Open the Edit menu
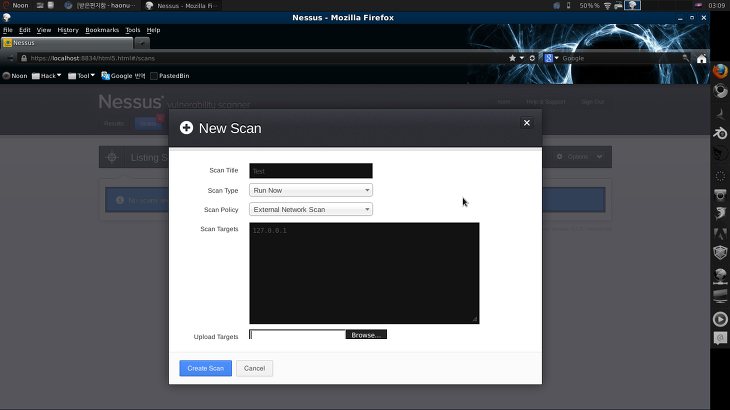The width and height of the screenshot is (730, 410). point(25,30)
